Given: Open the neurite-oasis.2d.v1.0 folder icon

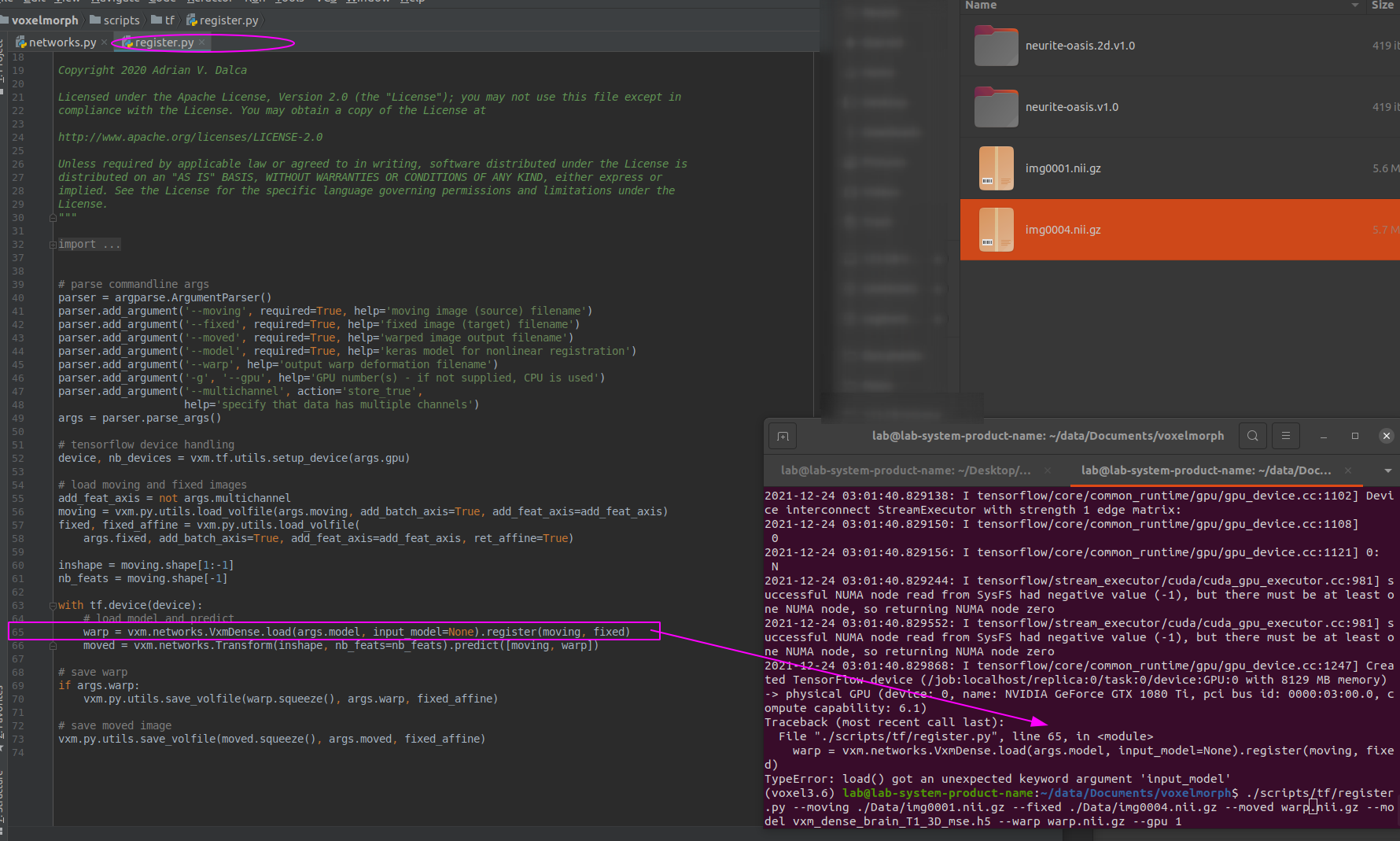Looking at the screenshot, I should (x=997, y=46).
